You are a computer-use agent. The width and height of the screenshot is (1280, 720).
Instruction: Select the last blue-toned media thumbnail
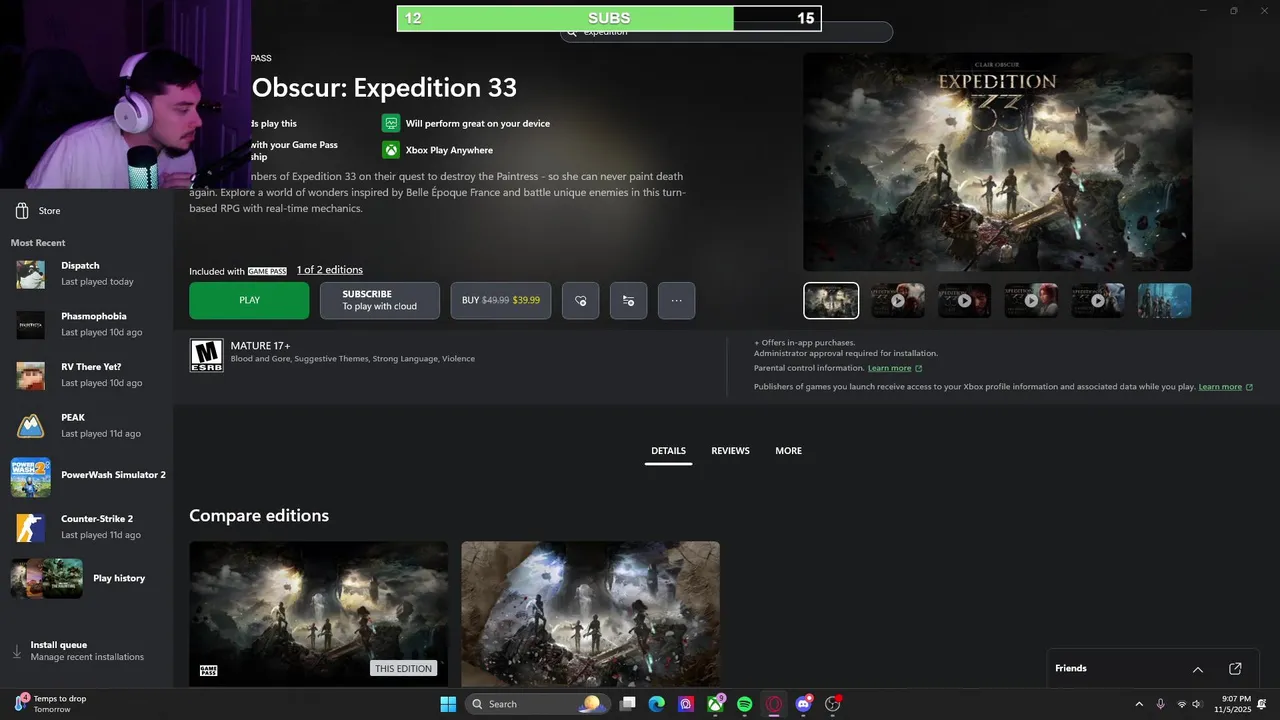tap(1165, 301)
